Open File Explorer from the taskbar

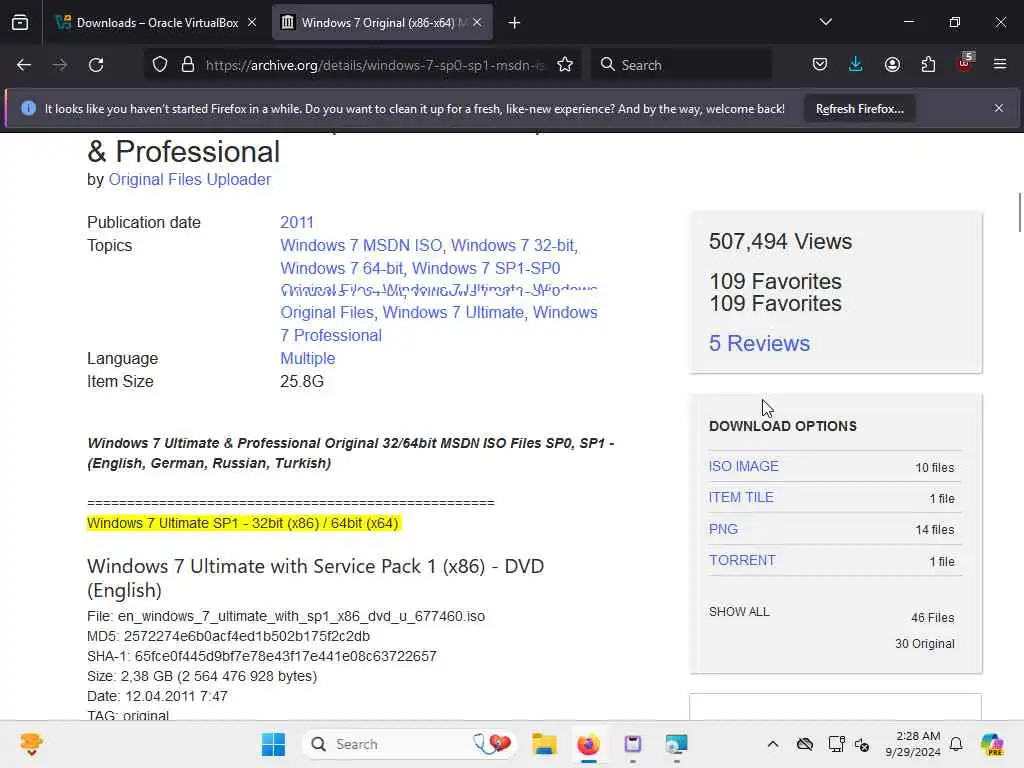click(x=543, y=744)
